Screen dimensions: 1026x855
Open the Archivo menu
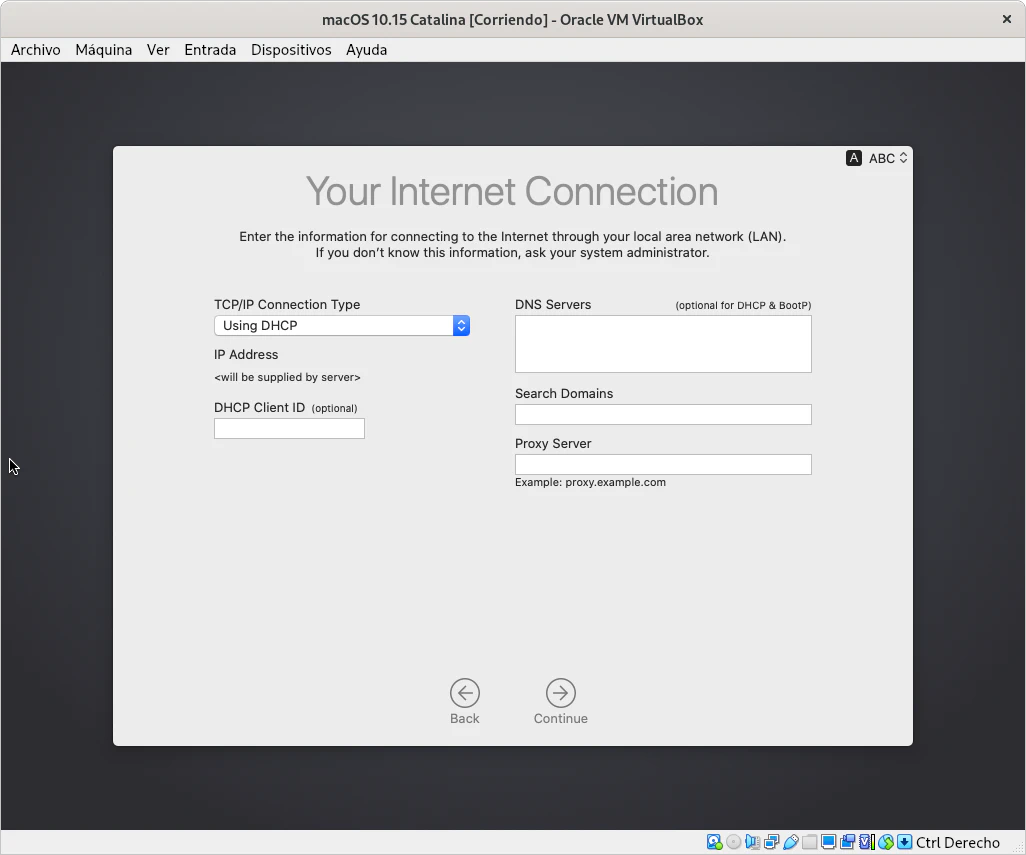tap(36, 50)
